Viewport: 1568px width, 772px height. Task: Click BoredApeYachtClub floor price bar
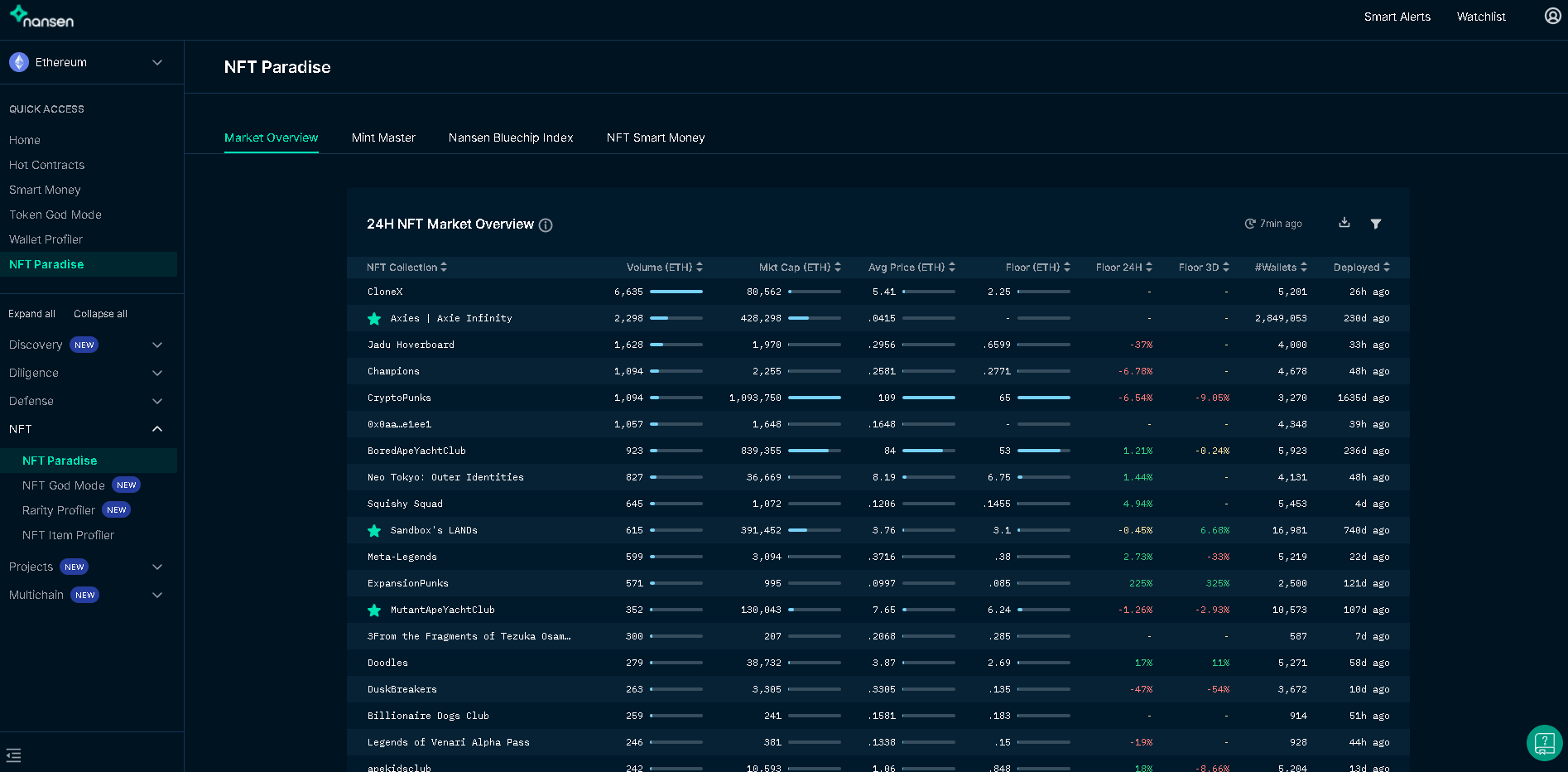coord(1044,451)
